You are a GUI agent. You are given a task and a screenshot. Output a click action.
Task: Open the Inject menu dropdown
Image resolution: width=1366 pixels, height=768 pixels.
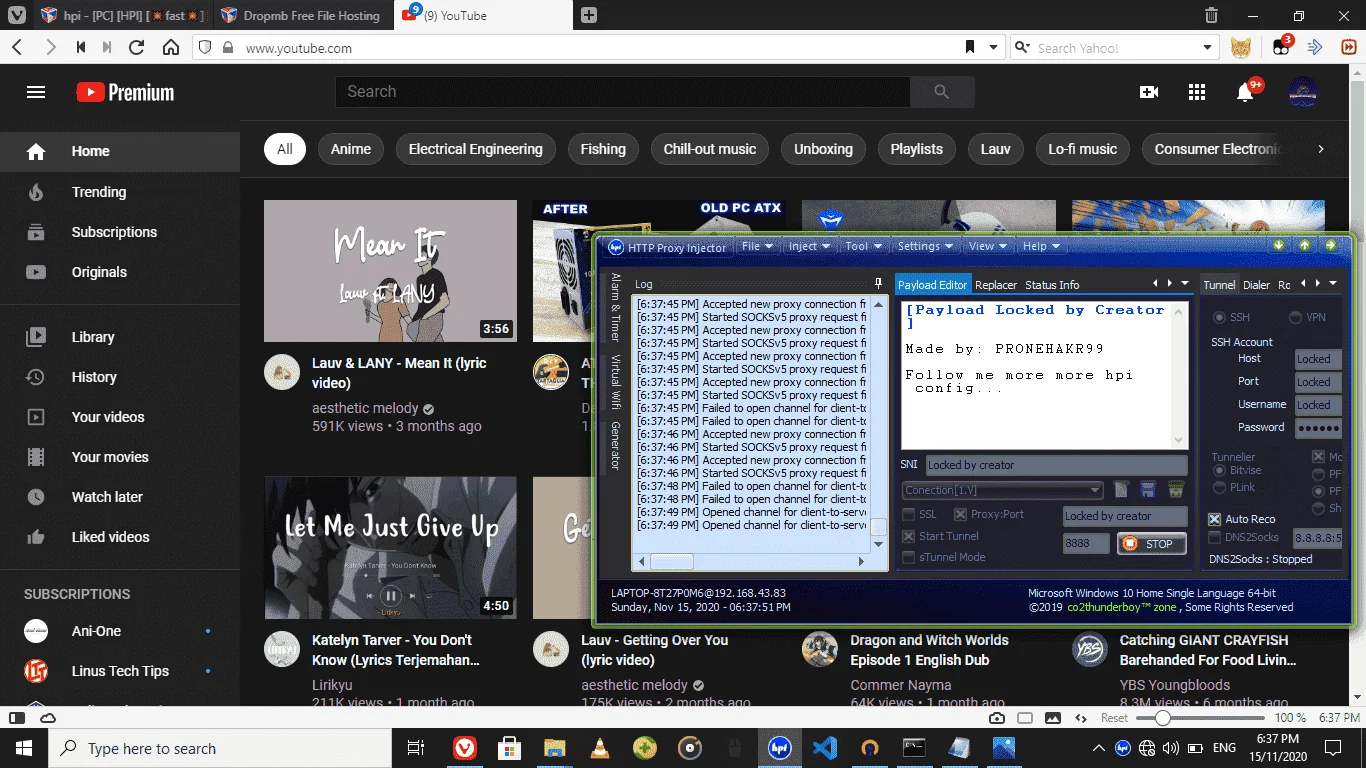coord(809,246)
